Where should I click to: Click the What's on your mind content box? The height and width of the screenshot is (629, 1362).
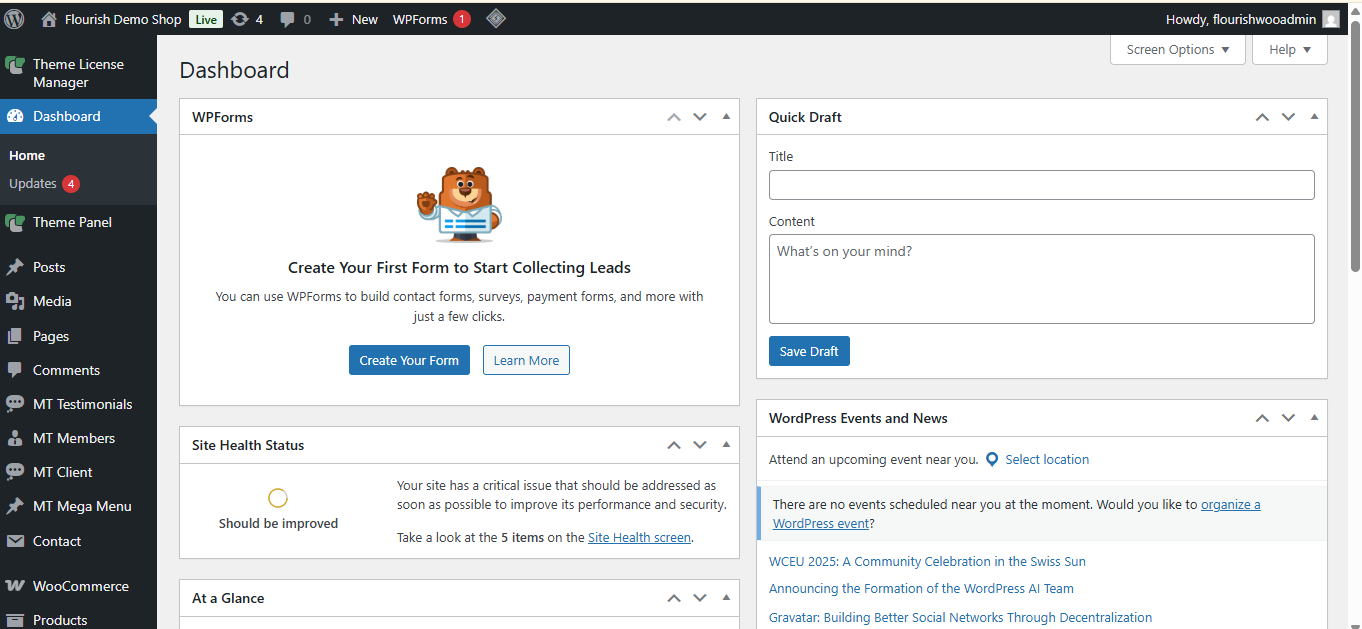pyautogui.click(x=1041, y=279)
